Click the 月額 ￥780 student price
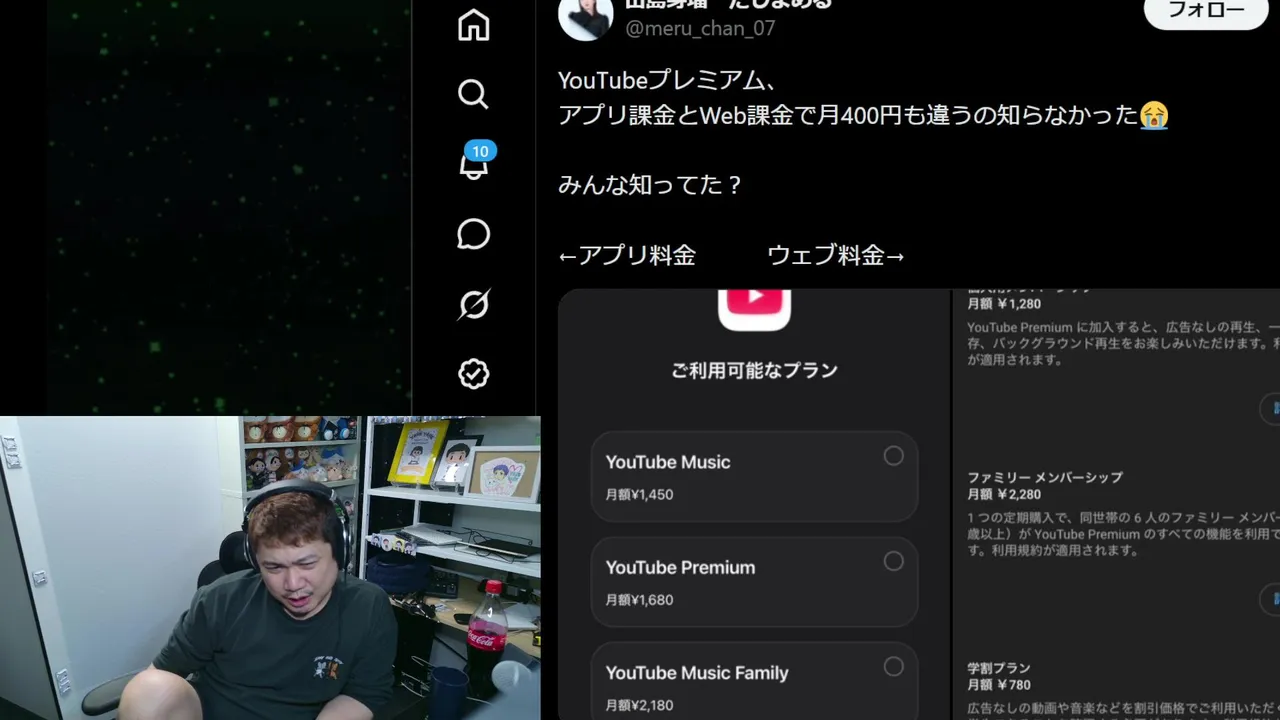Screen dimensions: 1280x720 click(x=998, y=685)
